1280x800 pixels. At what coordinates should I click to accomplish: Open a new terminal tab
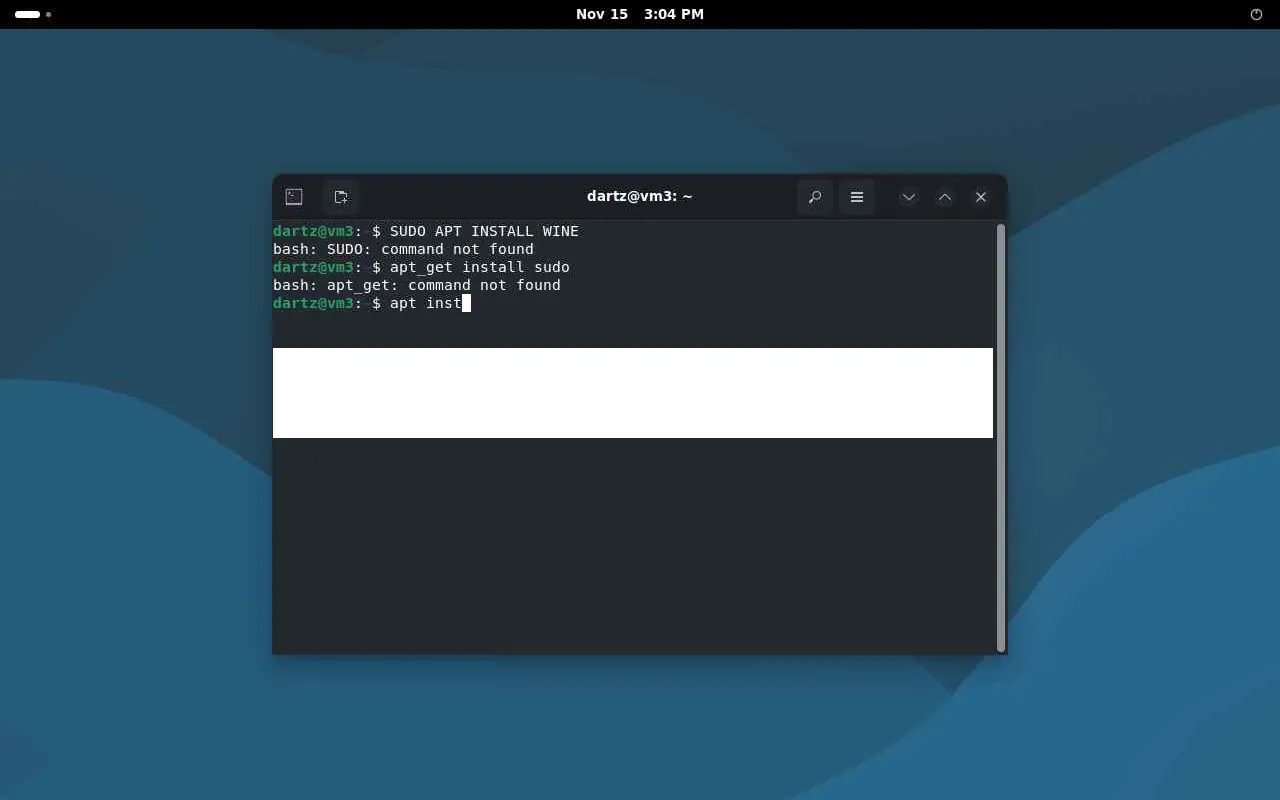click(341, 197)
